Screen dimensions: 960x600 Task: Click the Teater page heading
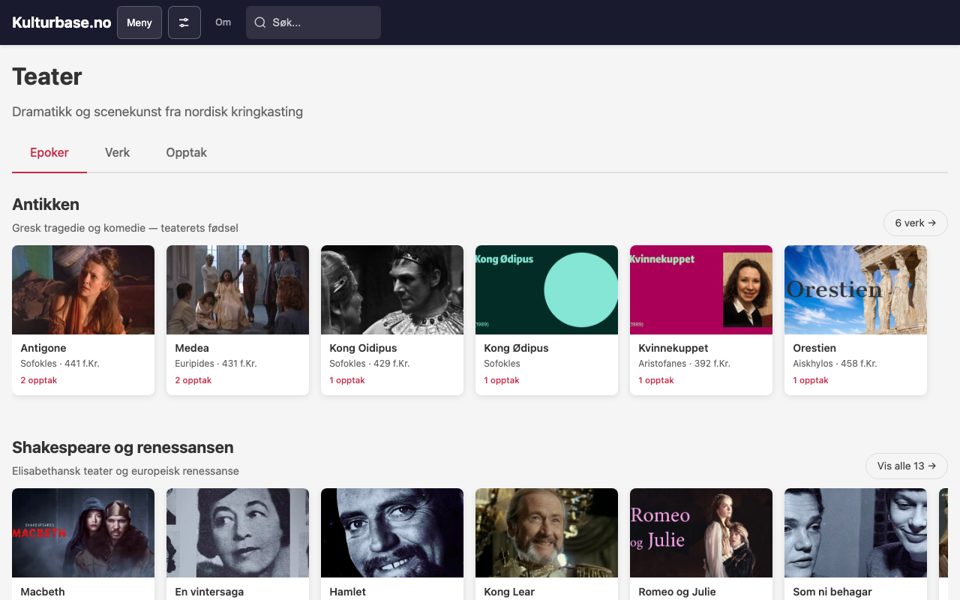coord(47,77)
